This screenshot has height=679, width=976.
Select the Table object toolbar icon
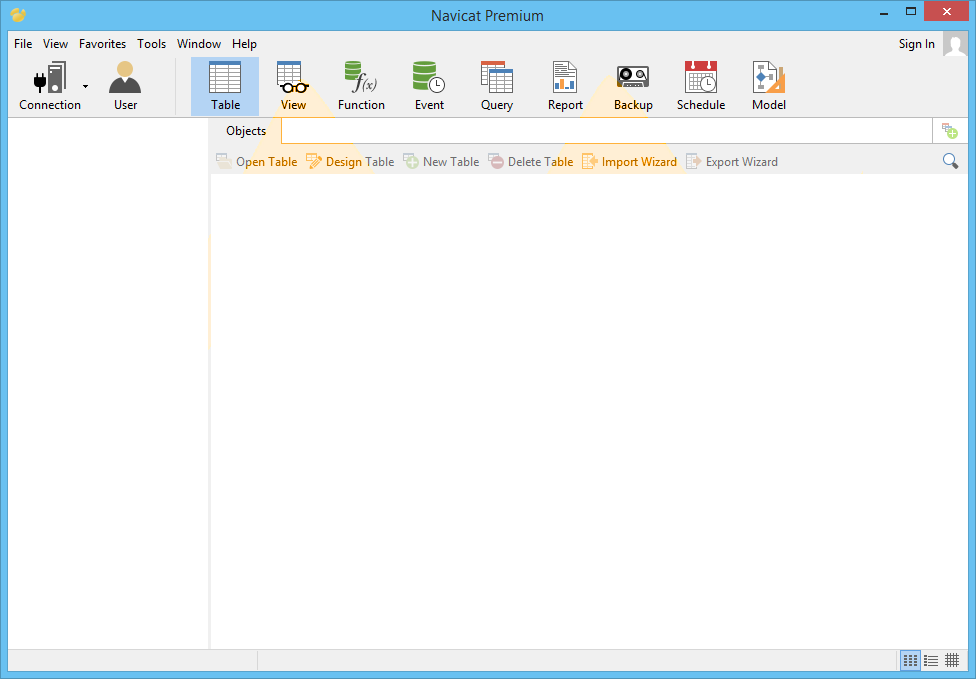(225, 87)
